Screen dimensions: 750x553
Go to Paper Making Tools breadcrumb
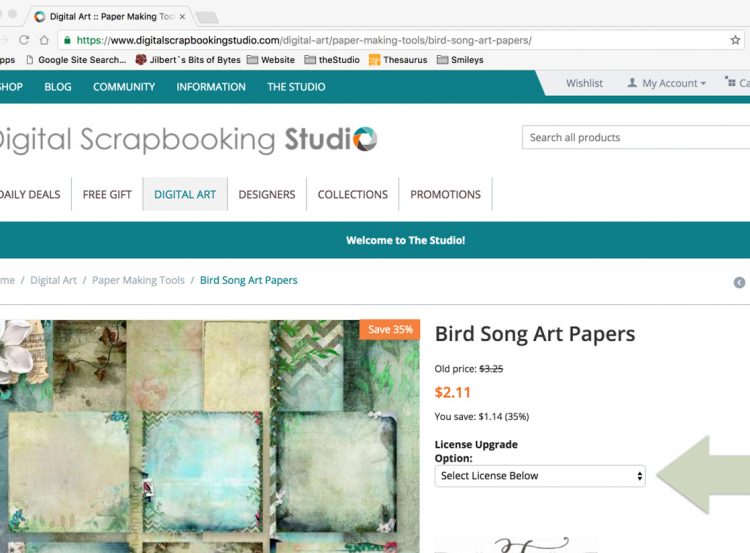tap(138, 280)
